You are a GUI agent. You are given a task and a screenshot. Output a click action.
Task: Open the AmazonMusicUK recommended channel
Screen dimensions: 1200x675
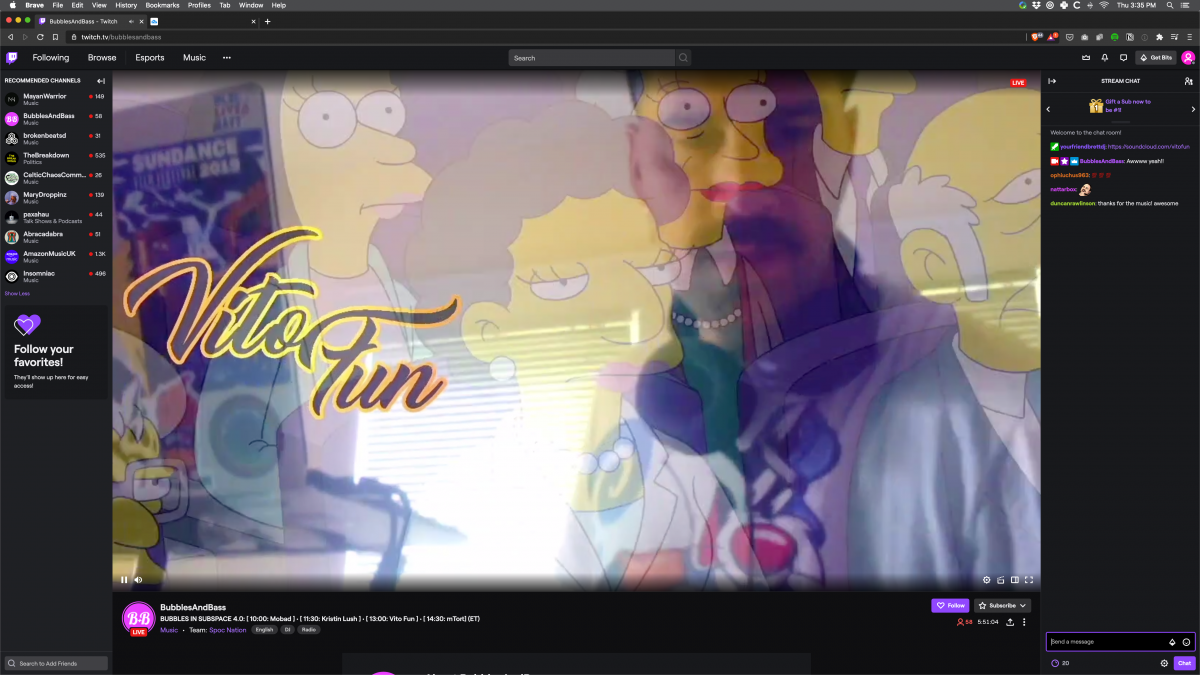pos(55,256)
